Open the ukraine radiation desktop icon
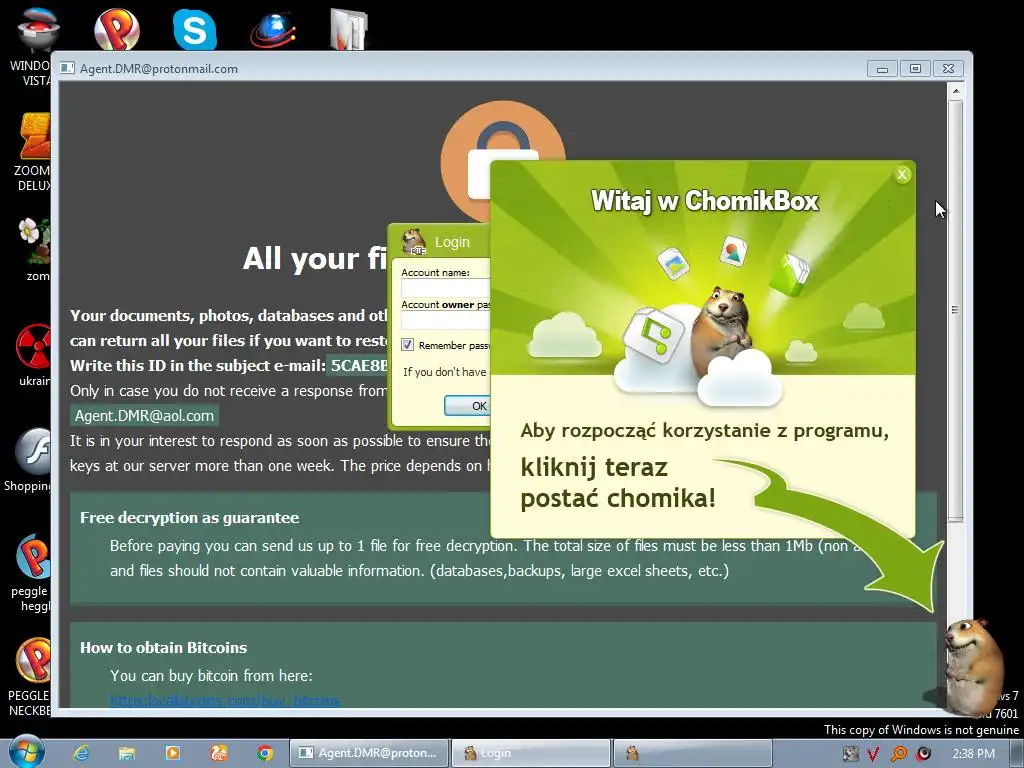The height and width of the screenshot is (768, 1024). click(34, 355)
